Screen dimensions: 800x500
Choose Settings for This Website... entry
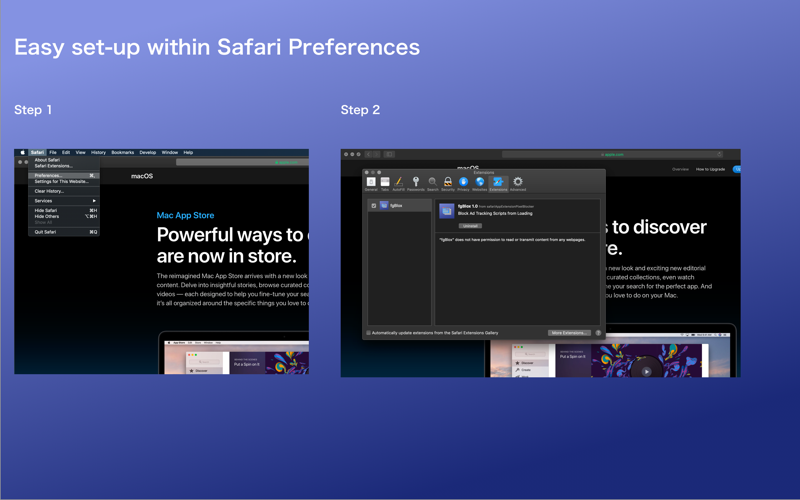pyautogui.click(x=64, y=181)
